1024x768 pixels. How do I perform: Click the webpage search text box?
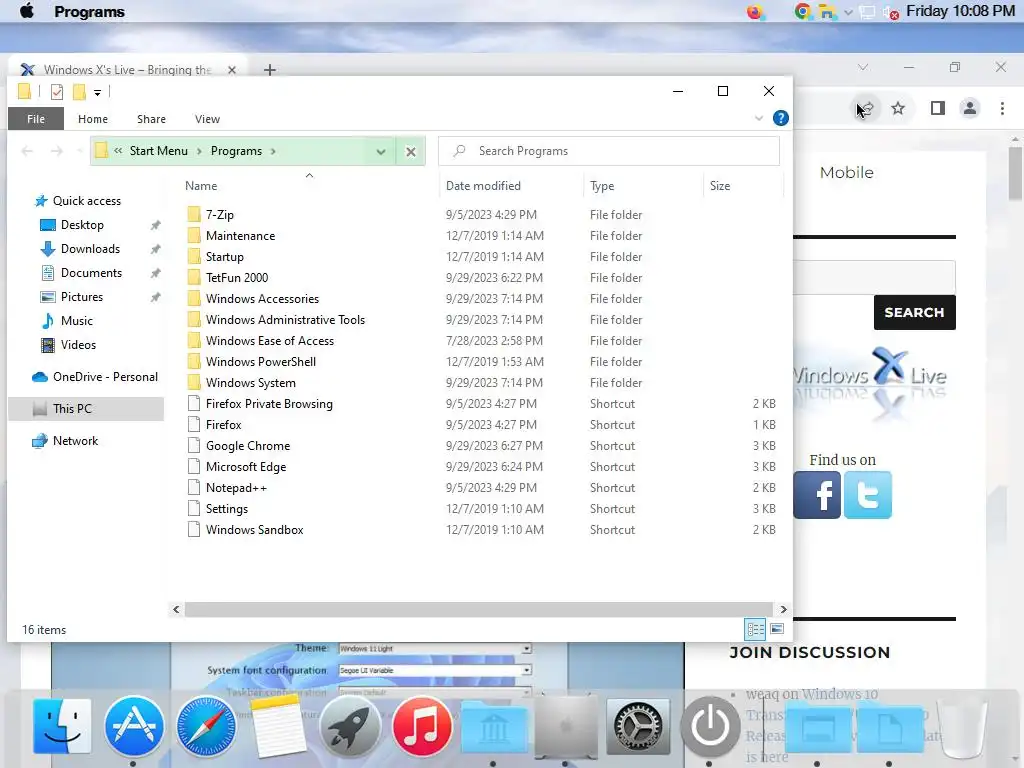[874, 278]
